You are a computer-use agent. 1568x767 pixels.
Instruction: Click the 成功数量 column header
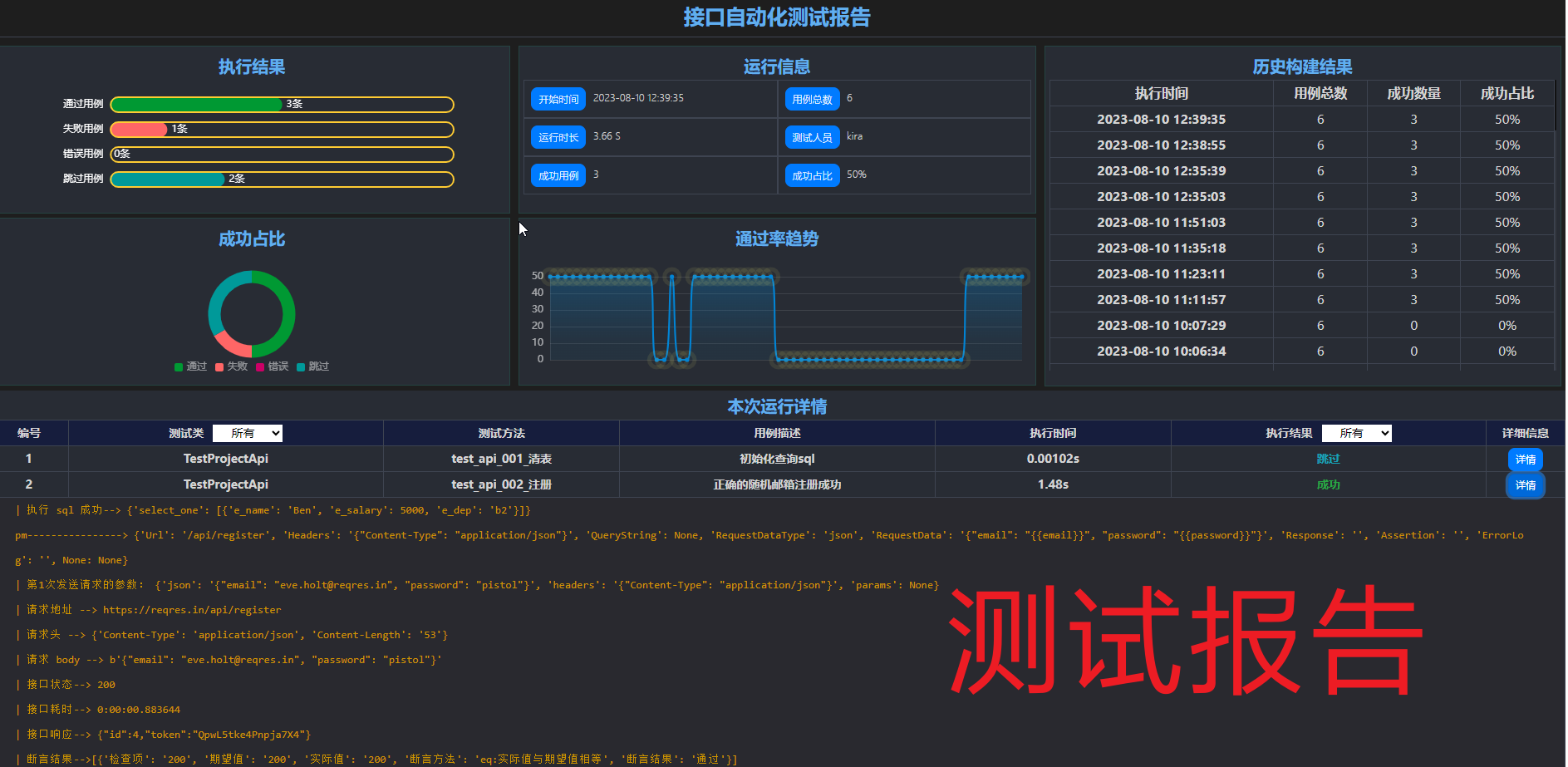1413,94
